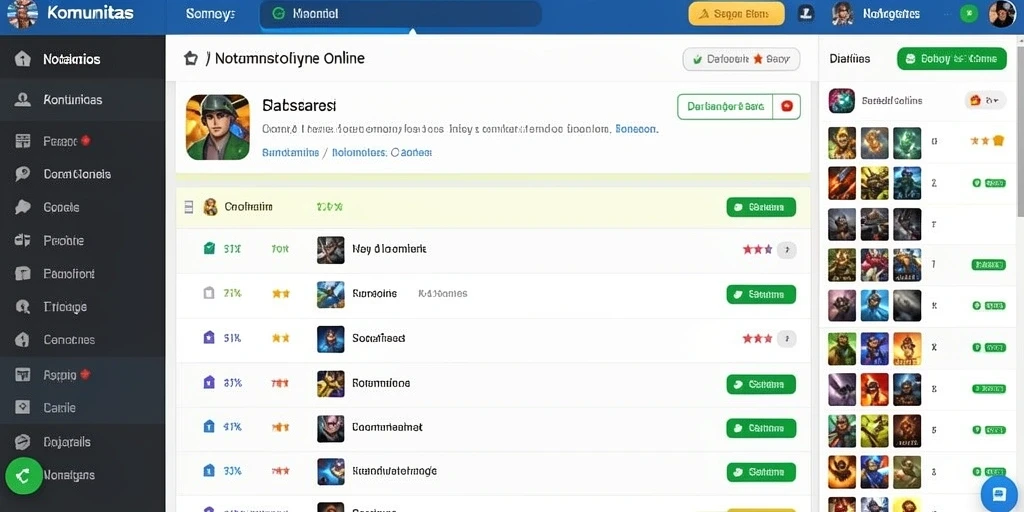
Task: Click the yellow stars in Ramoolne row
Action: tap(281, 293)
